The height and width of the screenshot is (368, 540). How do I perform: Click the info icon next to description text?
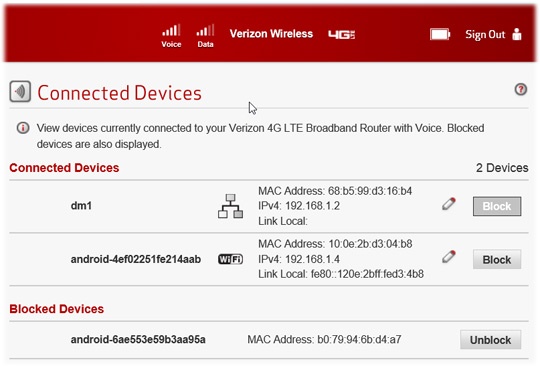pos(23,128)
